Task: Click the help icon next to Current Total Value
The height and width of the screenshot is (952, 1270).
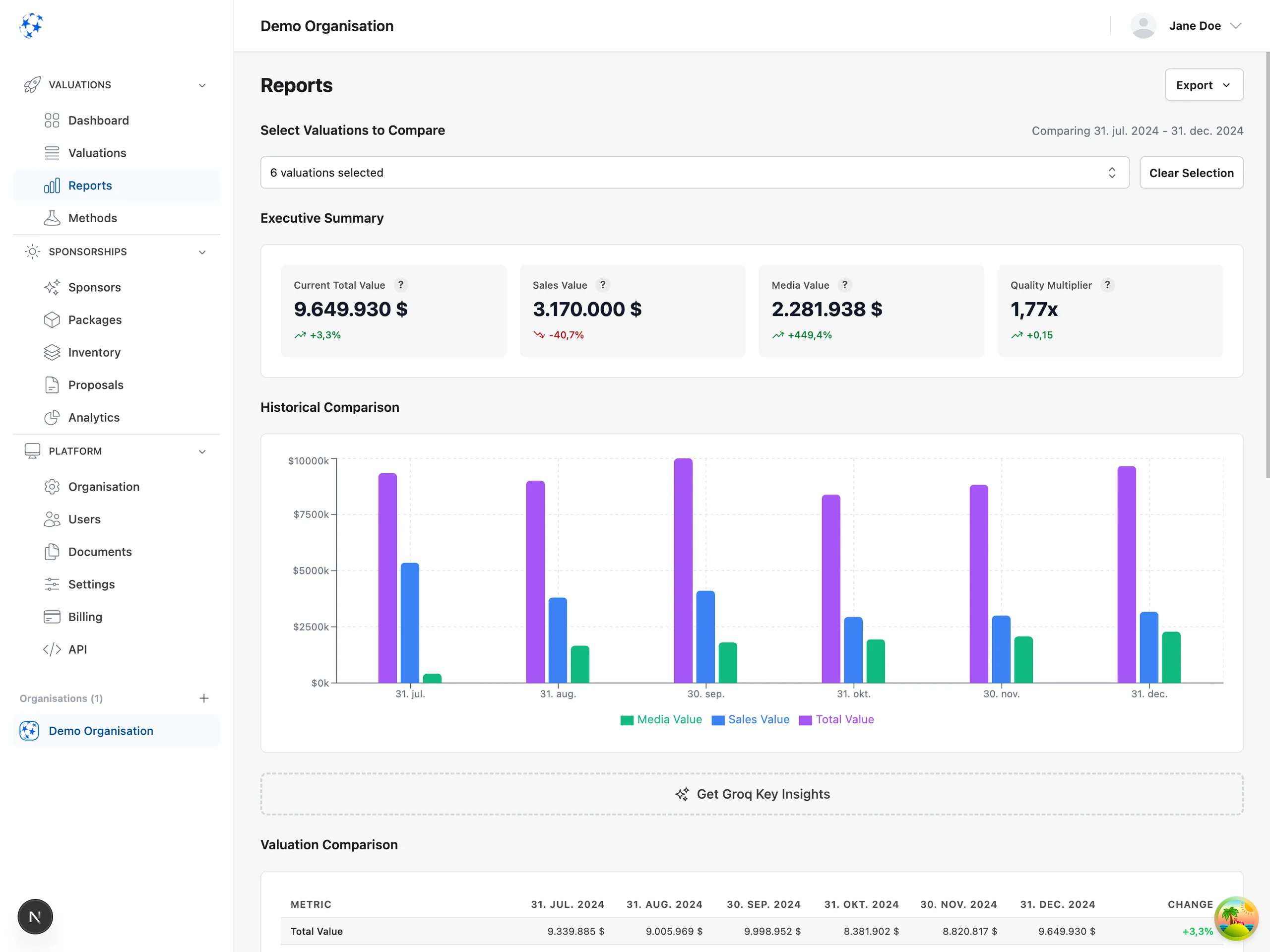Action: (x=401, y=285)
